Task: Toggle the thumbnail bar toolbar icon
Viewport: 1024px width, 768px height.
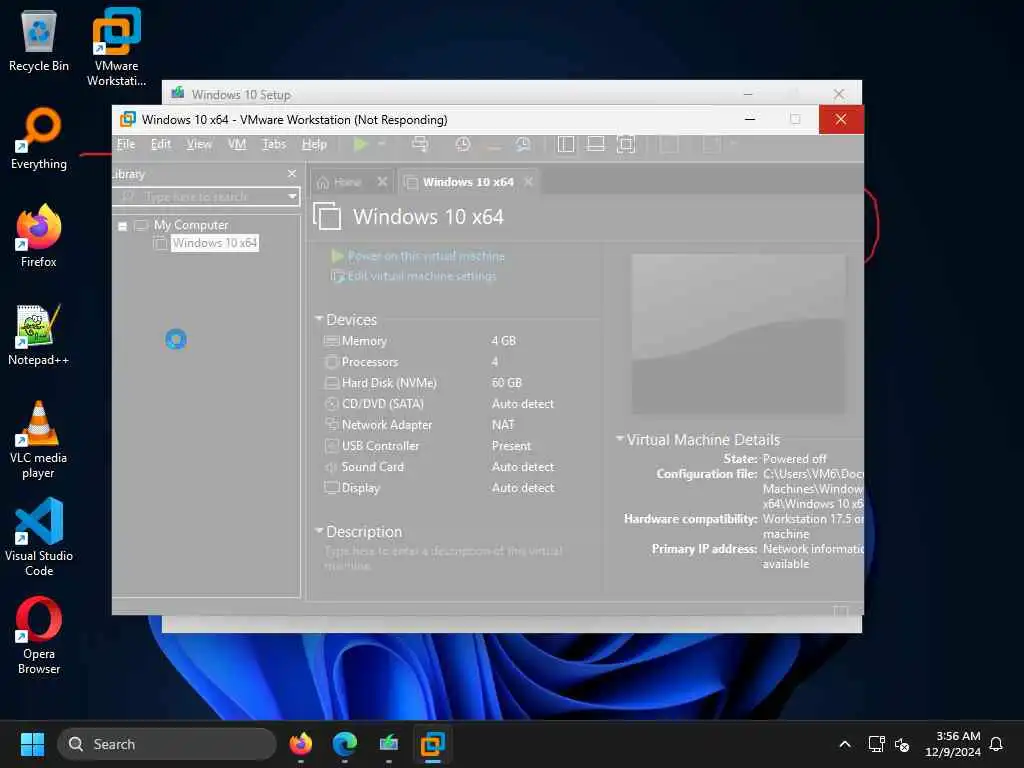Action: coord(596,144)
